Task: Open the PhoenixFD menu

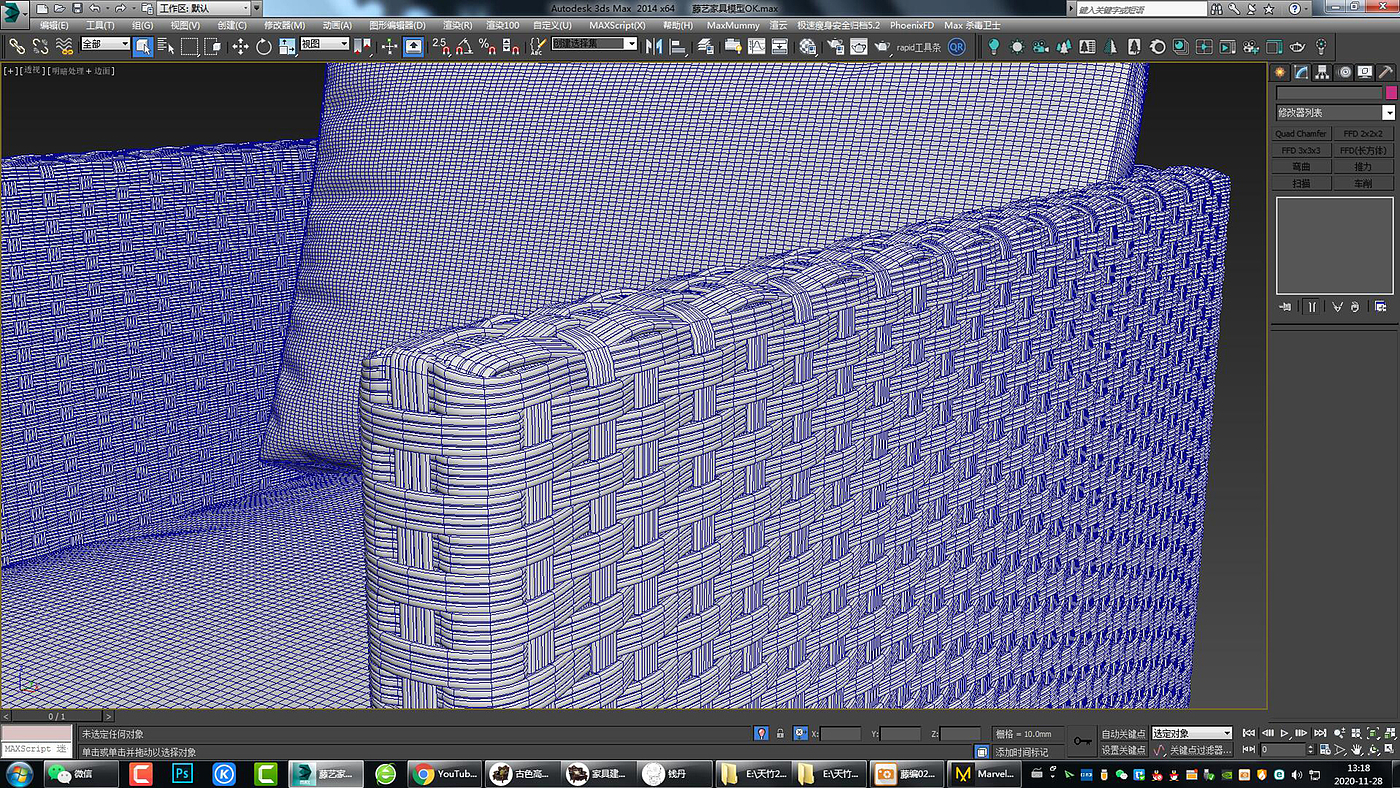Action: coord(911,25)
